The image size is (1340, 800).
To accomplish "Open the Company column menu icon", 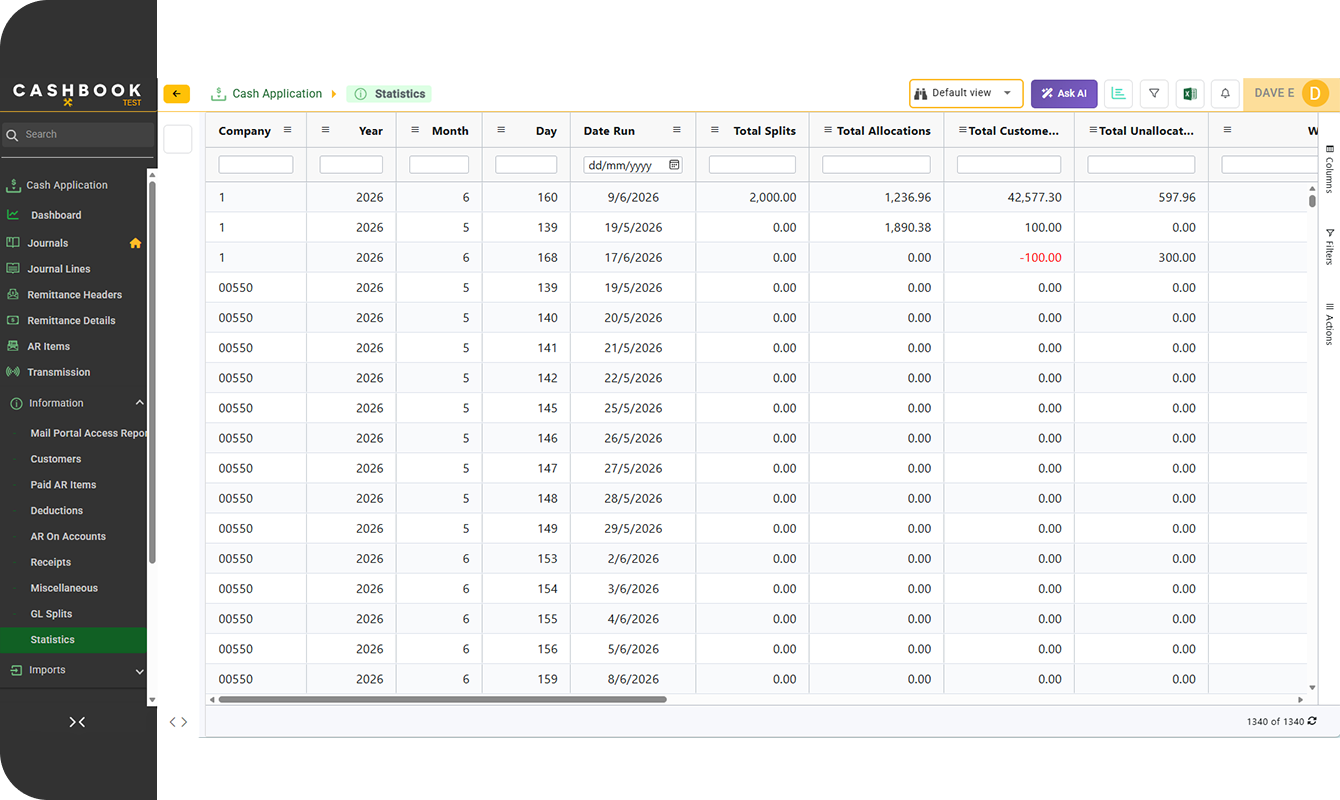I will [x=288, y=130].
